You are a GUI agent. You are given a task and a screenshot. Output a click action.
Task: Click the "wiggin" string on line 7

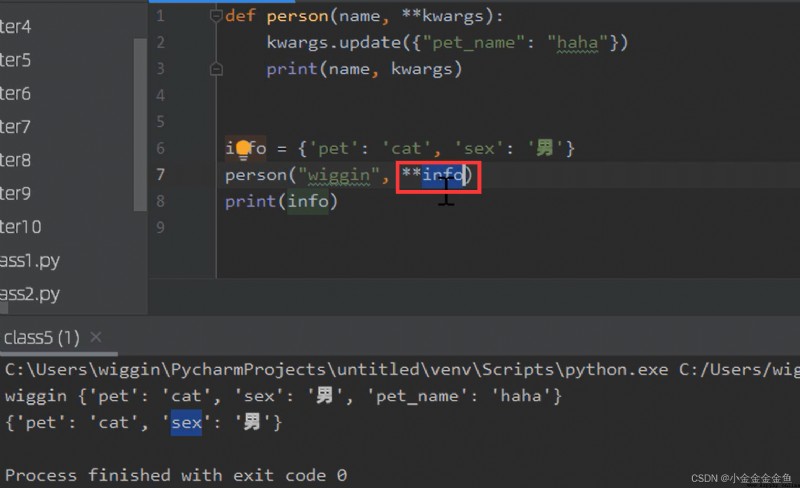click(x=339, y=175)
